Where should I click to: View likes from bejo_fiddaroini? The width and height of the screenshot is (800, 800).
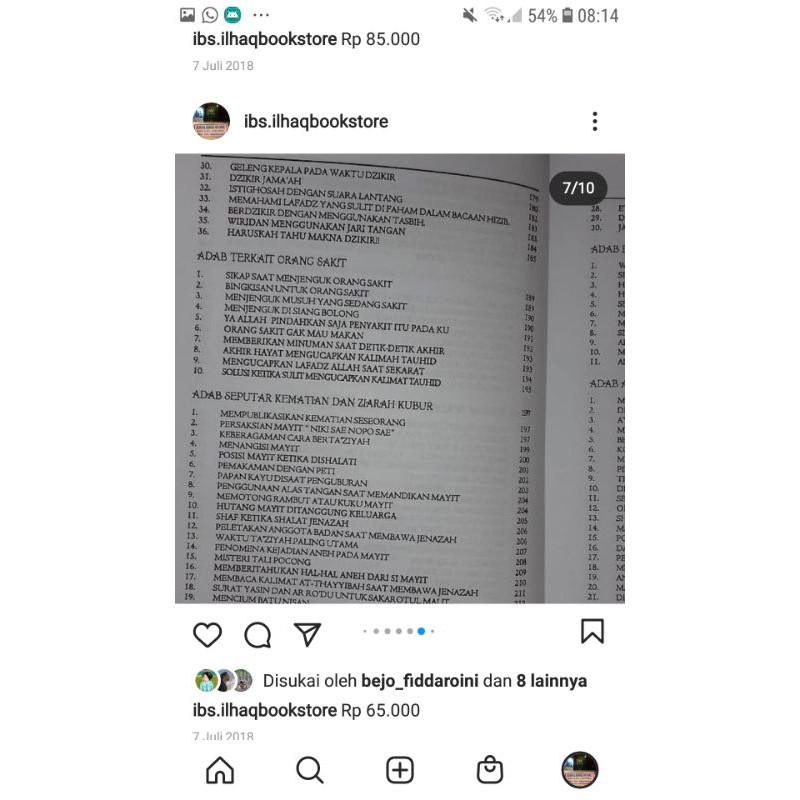click(420, 681)
